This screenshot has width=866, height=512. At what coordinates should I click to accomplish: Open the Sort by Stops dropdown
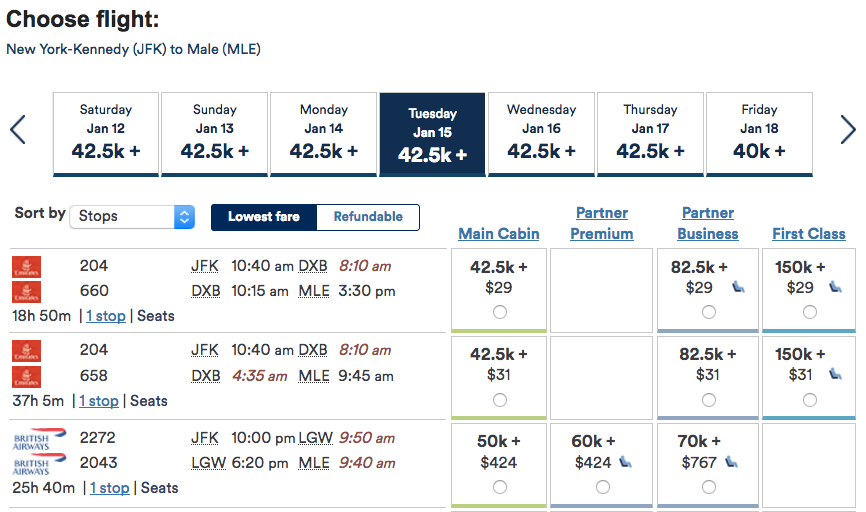click(x=133, y=216)
